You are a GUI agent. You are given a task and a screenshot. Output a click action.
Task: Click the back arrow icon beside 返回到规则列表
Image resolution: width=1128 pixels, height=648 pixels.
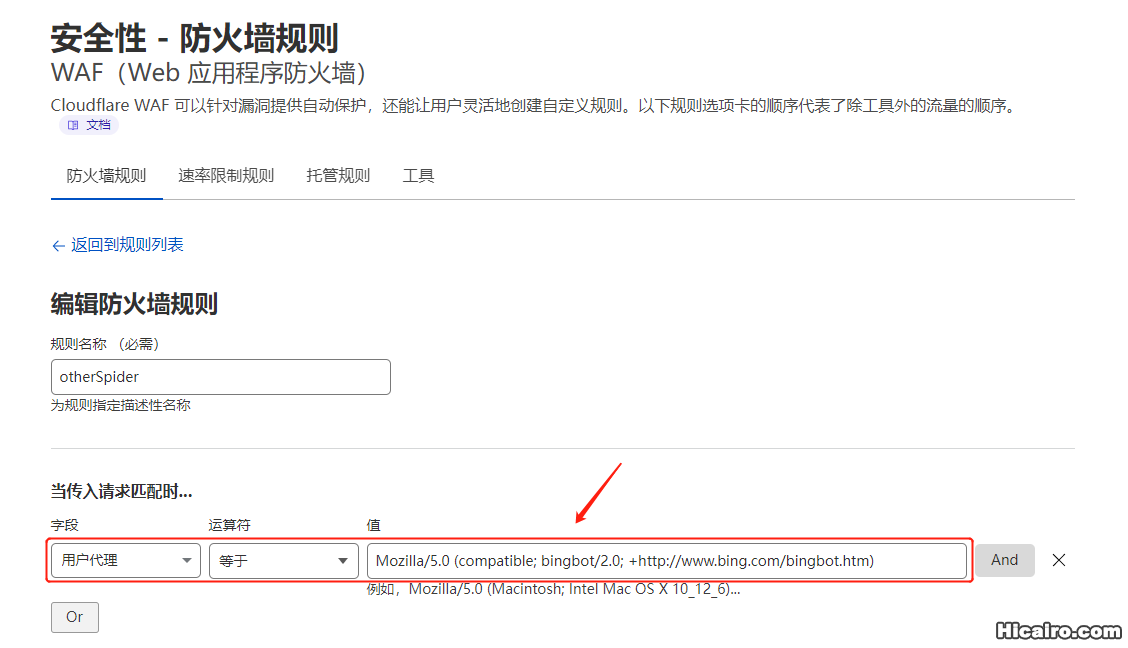(59, 245)
